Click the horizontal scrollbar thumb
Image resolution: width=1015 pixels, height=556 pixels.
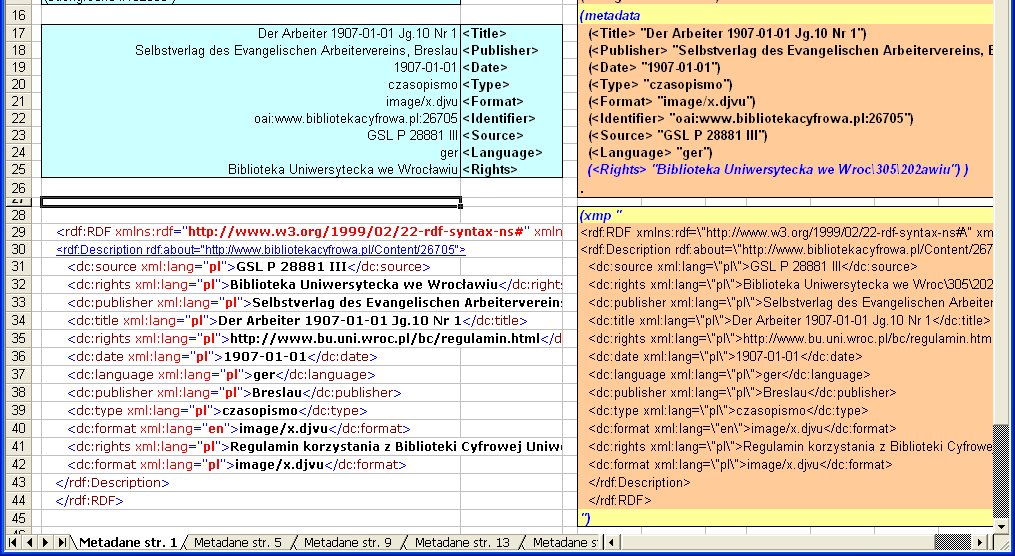click(x=953, y=542)
